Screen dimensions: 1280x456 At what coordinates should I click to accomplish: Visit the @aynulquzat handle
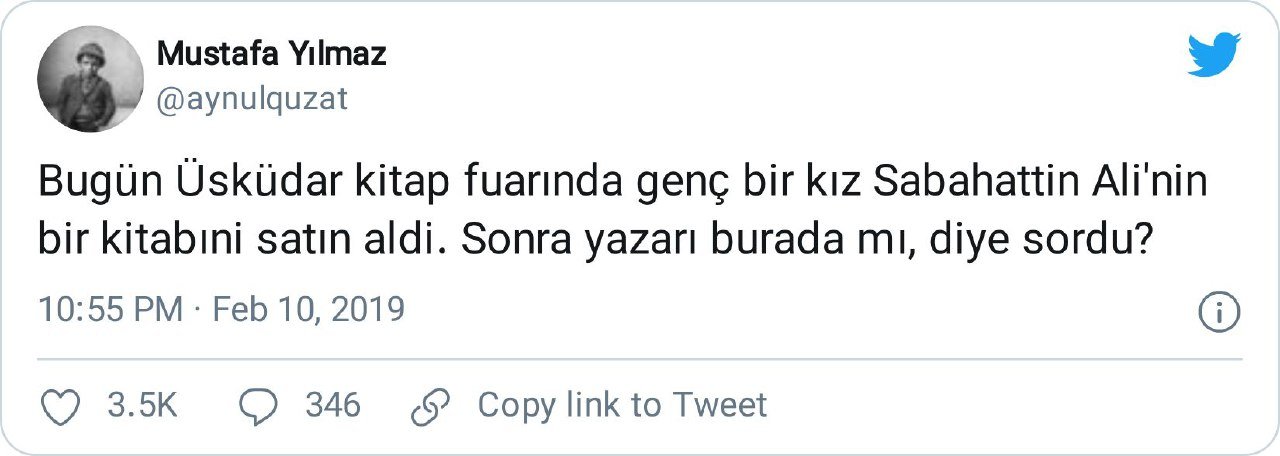(252, 98)
